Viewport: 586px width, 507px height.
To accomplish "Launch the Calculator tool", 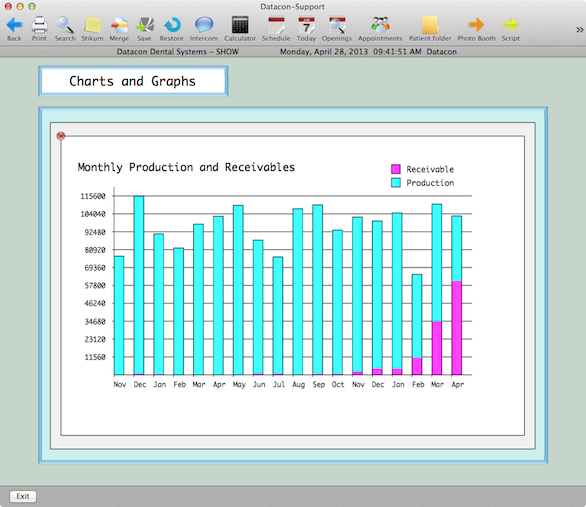I will (240, 25).
